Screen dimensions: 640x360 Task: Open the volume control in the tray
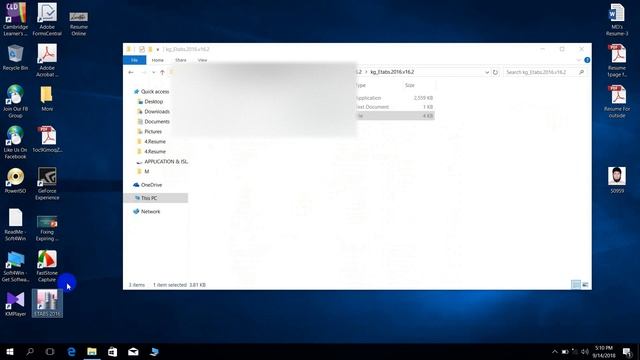(x=585, y=351)
